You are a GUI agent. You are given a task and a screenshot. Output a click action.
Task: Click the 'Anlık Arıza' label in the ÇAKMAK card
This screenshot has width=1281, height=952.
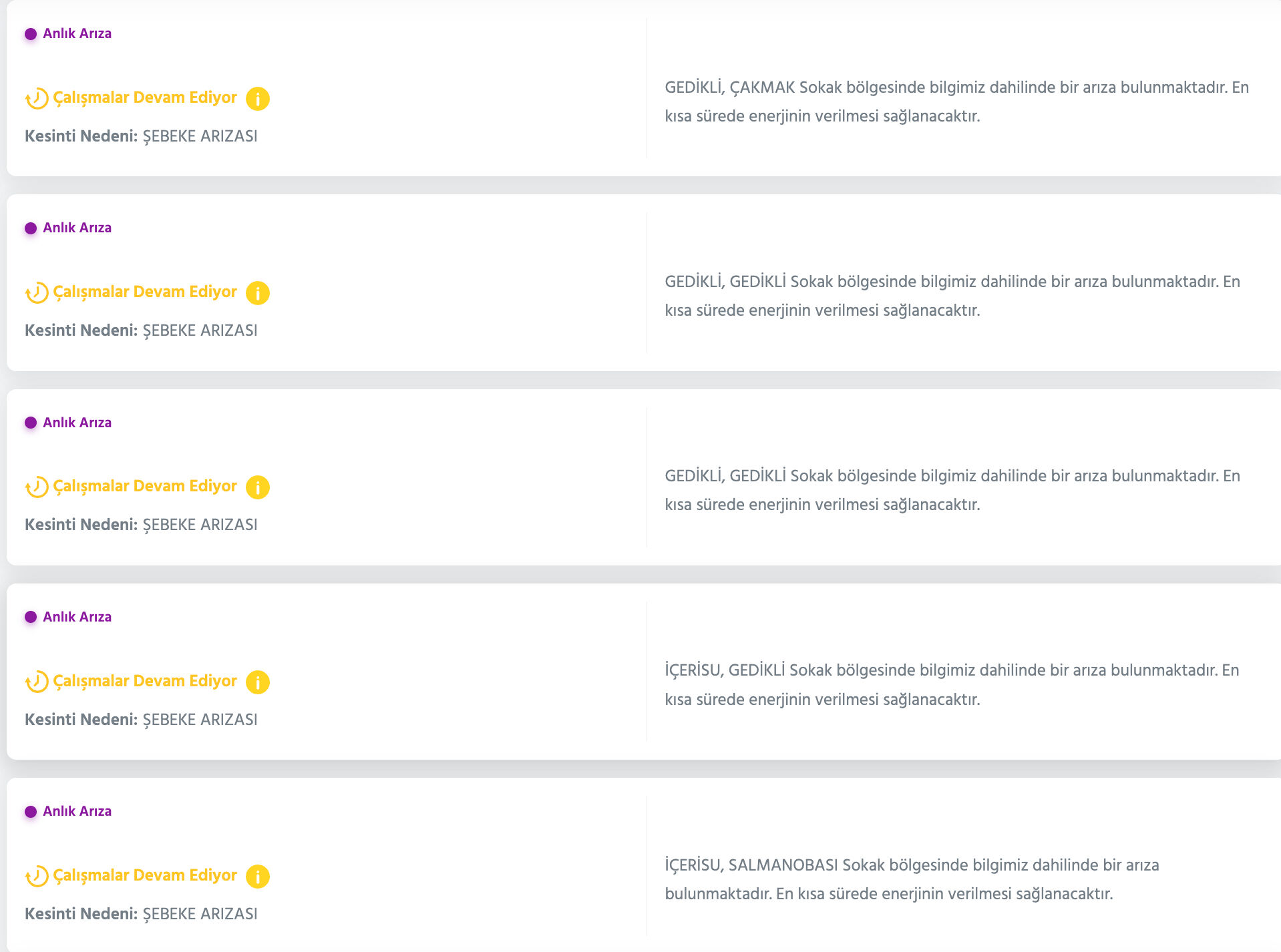pyautogui.click(x=77, y=33)
